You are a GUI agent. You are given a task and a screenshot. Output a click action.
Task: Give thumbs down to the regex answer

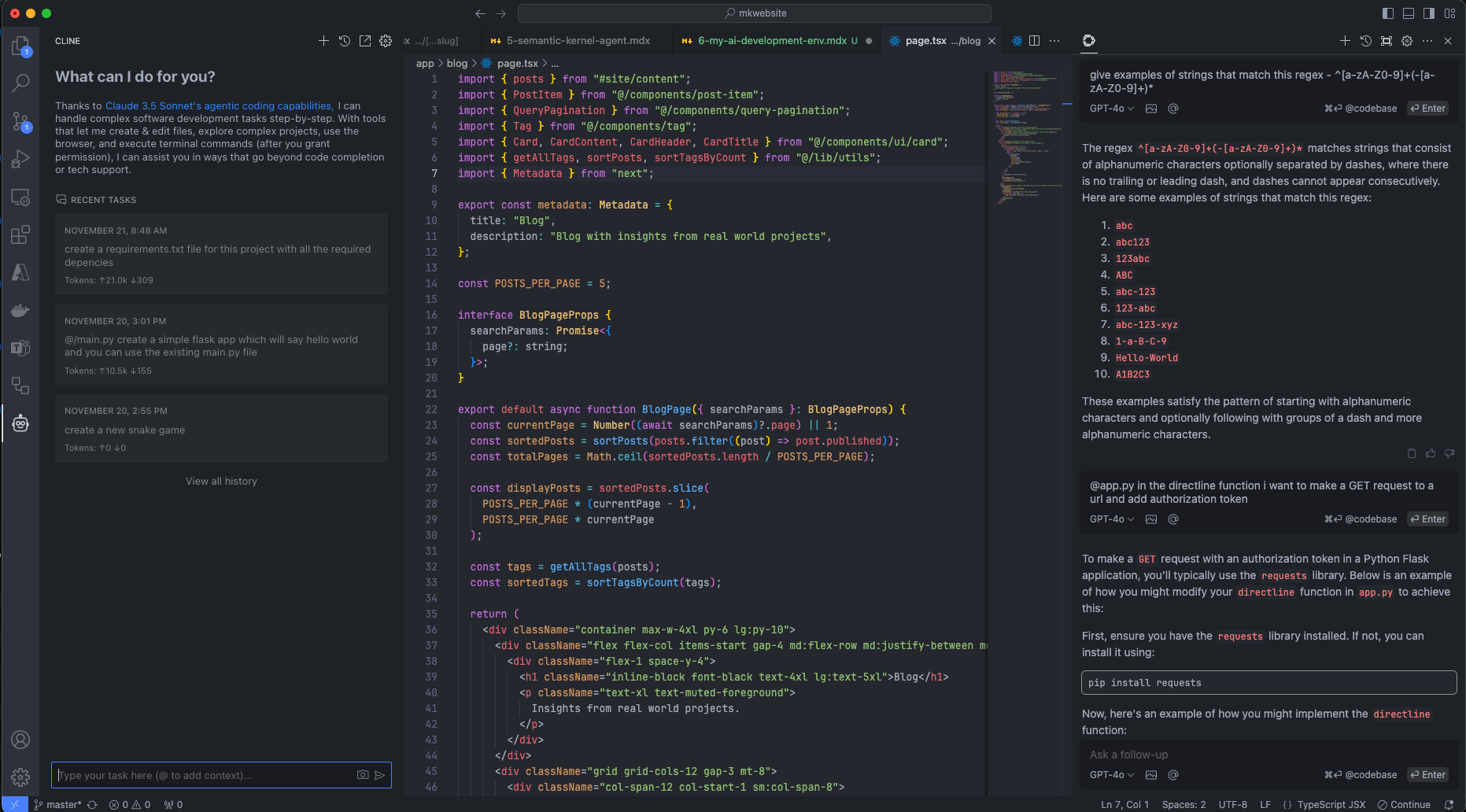[1449, 453]
